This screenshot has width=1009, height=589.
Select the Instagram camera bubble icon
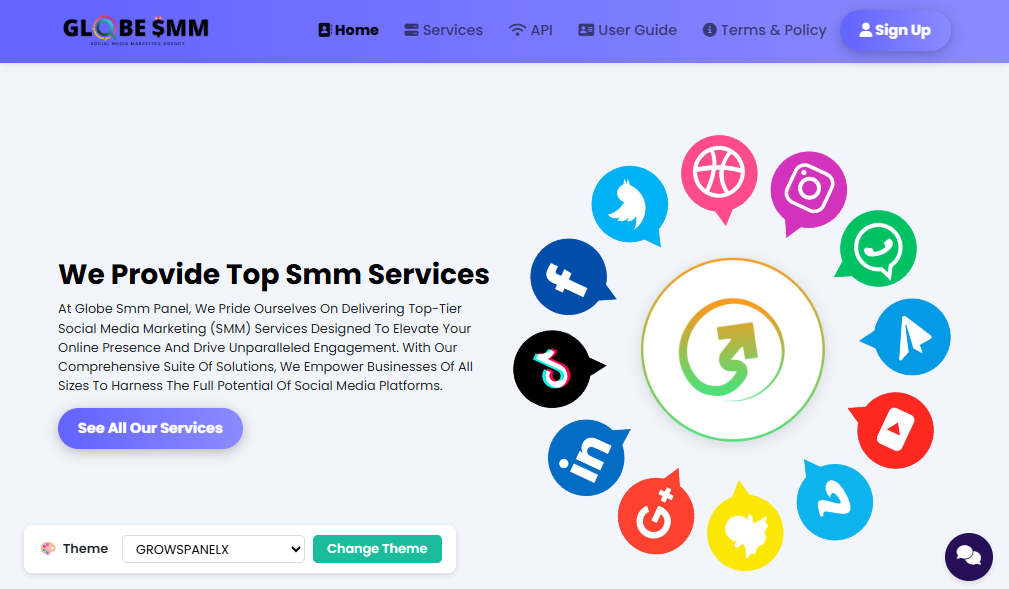[x=808, y=189]
